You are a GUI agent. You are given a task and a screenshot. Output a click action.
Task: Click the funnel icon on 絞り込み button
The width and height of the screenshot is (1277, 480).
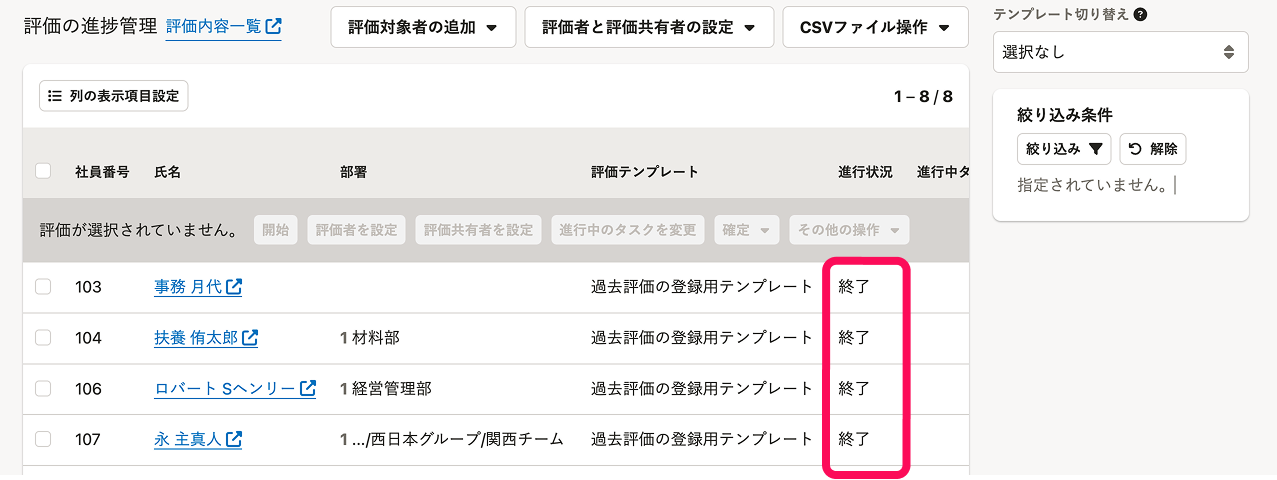tap(1096, 149)
